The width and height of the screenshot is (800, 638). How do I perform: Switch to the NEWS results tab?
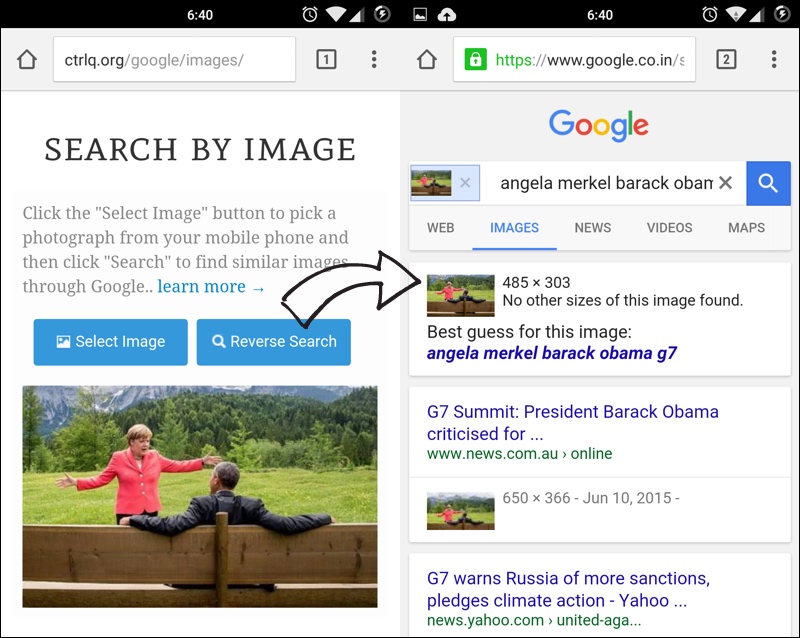point(593,228)
